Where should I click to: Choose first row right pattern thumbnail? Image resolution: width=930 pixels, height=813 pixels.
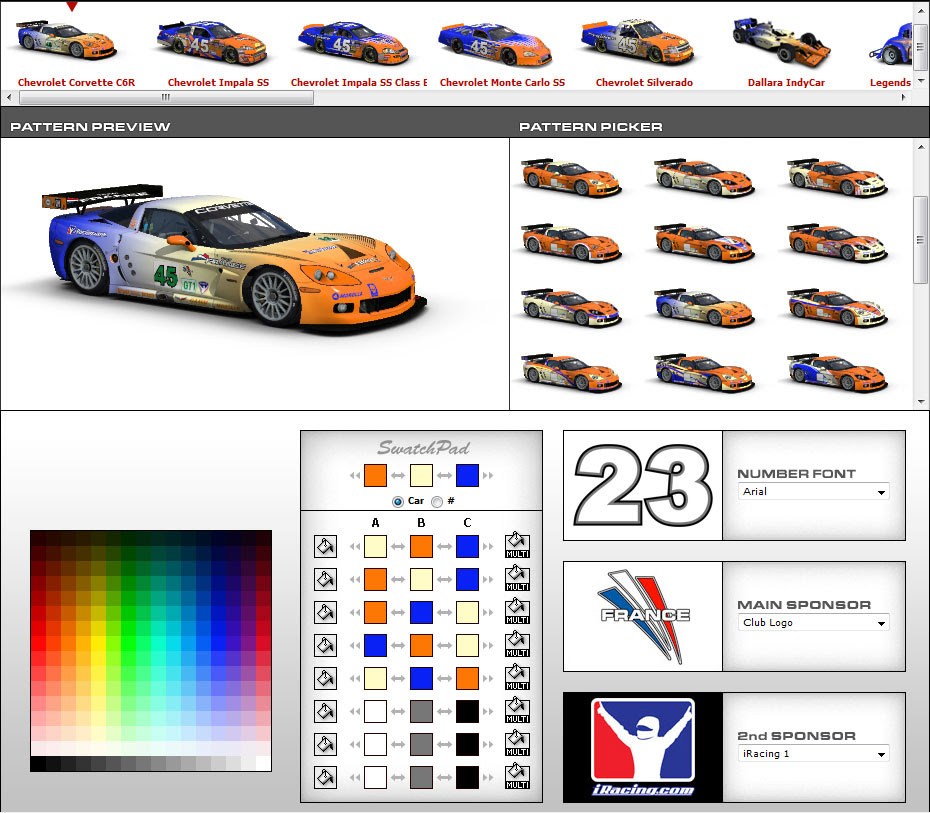tap(836, 177)
